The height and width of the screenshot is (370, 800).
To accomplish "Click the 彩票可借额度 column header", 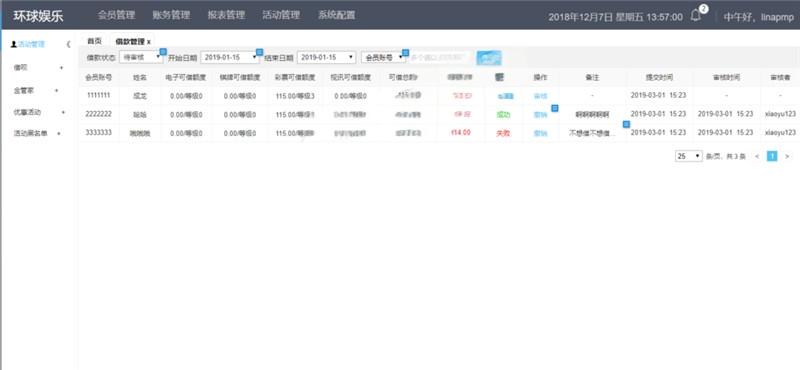I will 295,78.
